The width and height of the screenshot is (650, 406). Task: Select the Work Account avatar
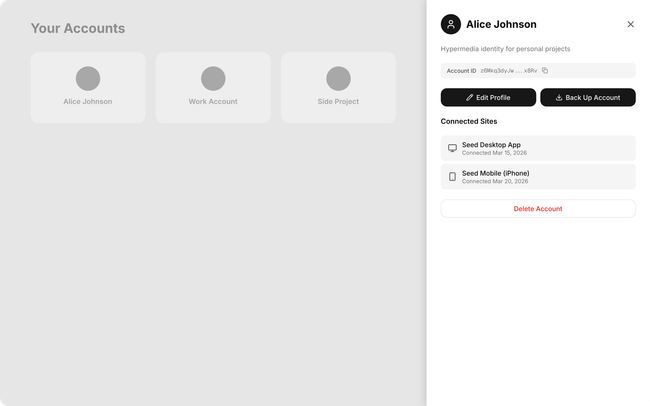click(213, 78)
